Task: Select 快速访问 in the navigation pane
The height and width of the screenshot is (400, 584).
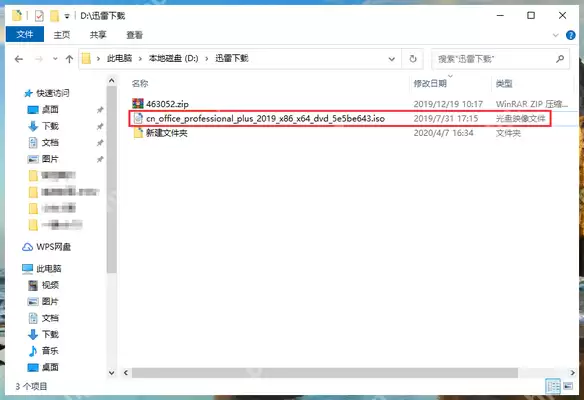Action: click(x=53, y=93)
